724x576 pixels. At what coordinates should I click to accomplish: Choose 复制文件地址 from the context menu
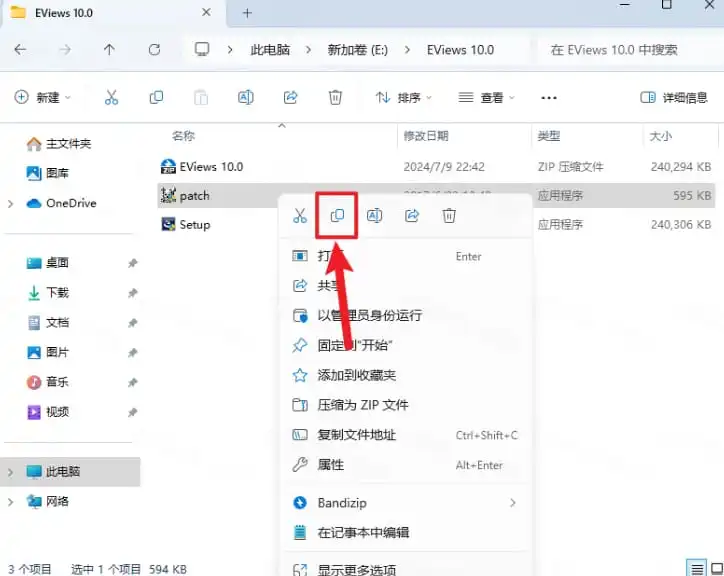(406, 435)
